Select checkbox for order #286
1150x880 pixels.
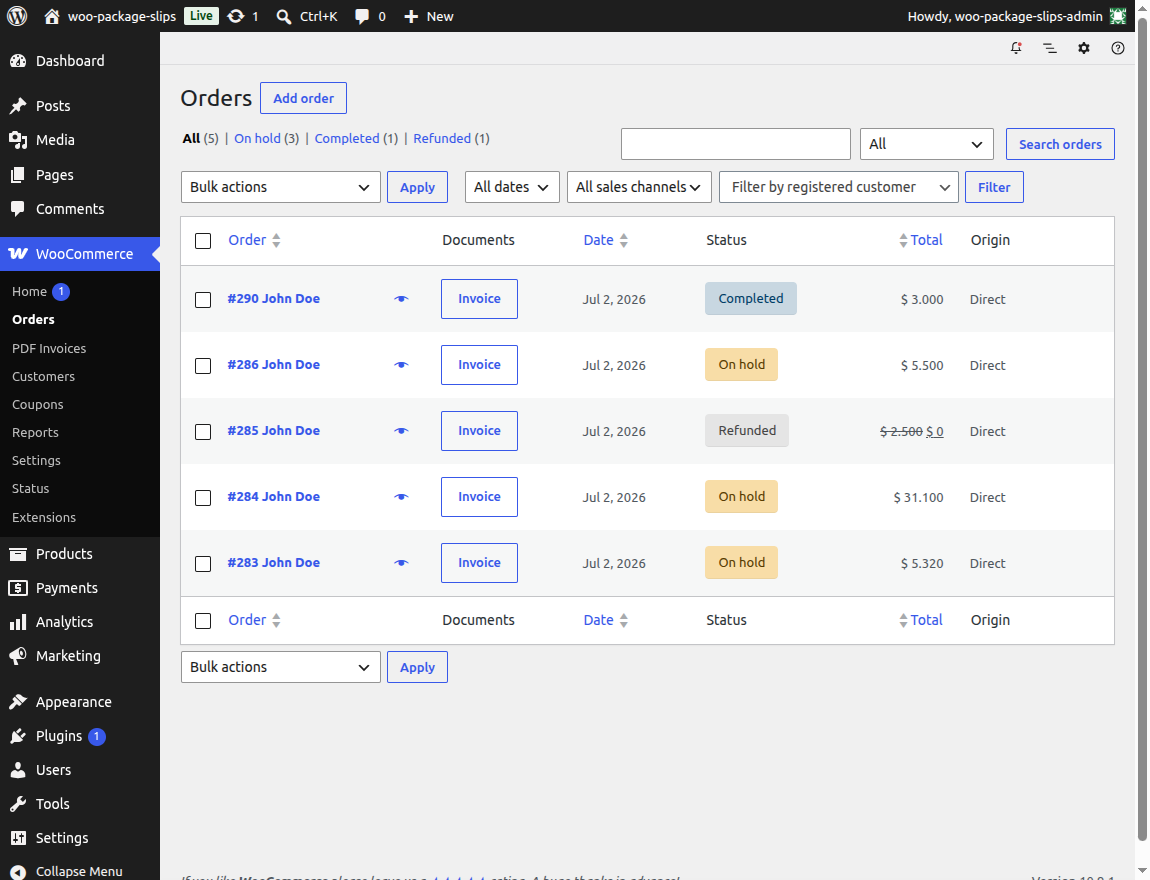(x=203, y=365)
